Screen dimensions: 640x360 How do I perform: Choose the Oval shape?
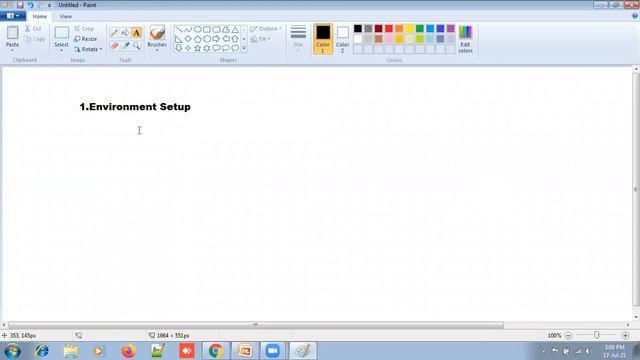click(198, 29)
